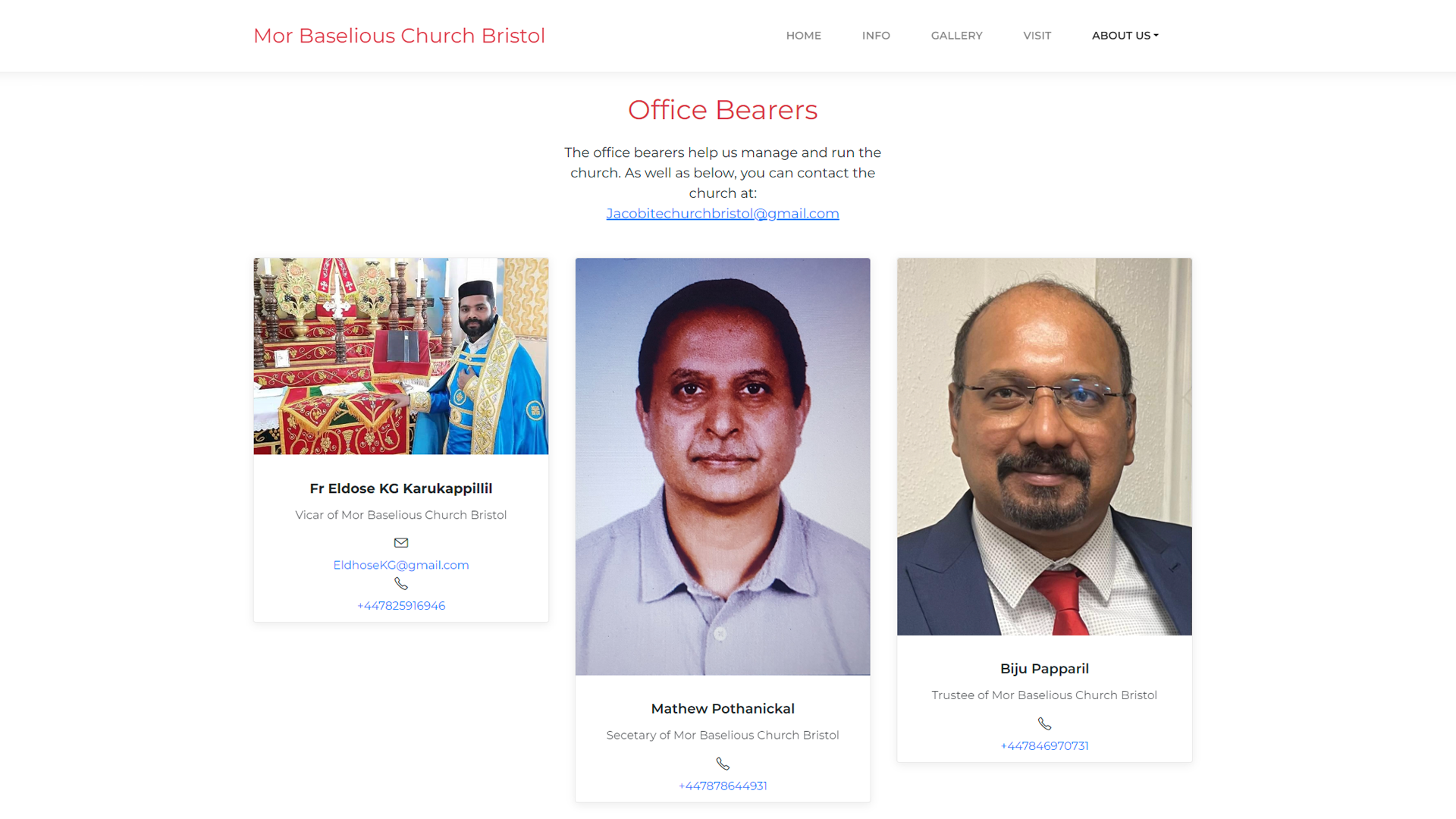This screenshot has height=819, width=1456.
Task: Click phone icon on Biju Papparil's card
Action: coord(1044,723)
